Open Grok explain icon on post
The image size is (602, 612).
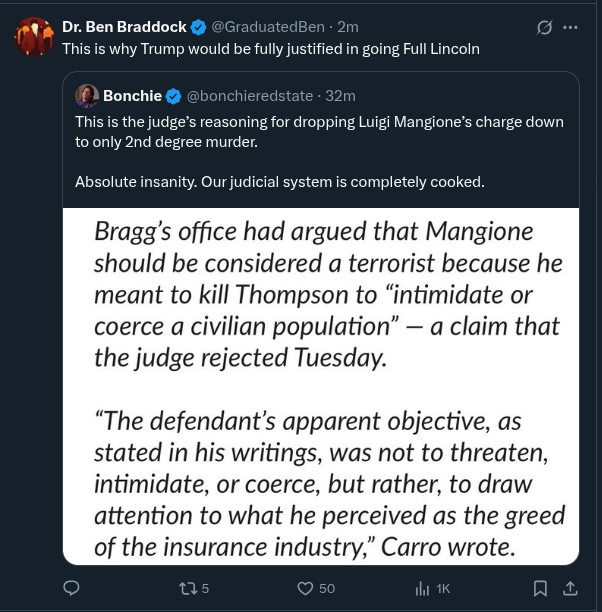pyautogui.click(x=544, y=27)
